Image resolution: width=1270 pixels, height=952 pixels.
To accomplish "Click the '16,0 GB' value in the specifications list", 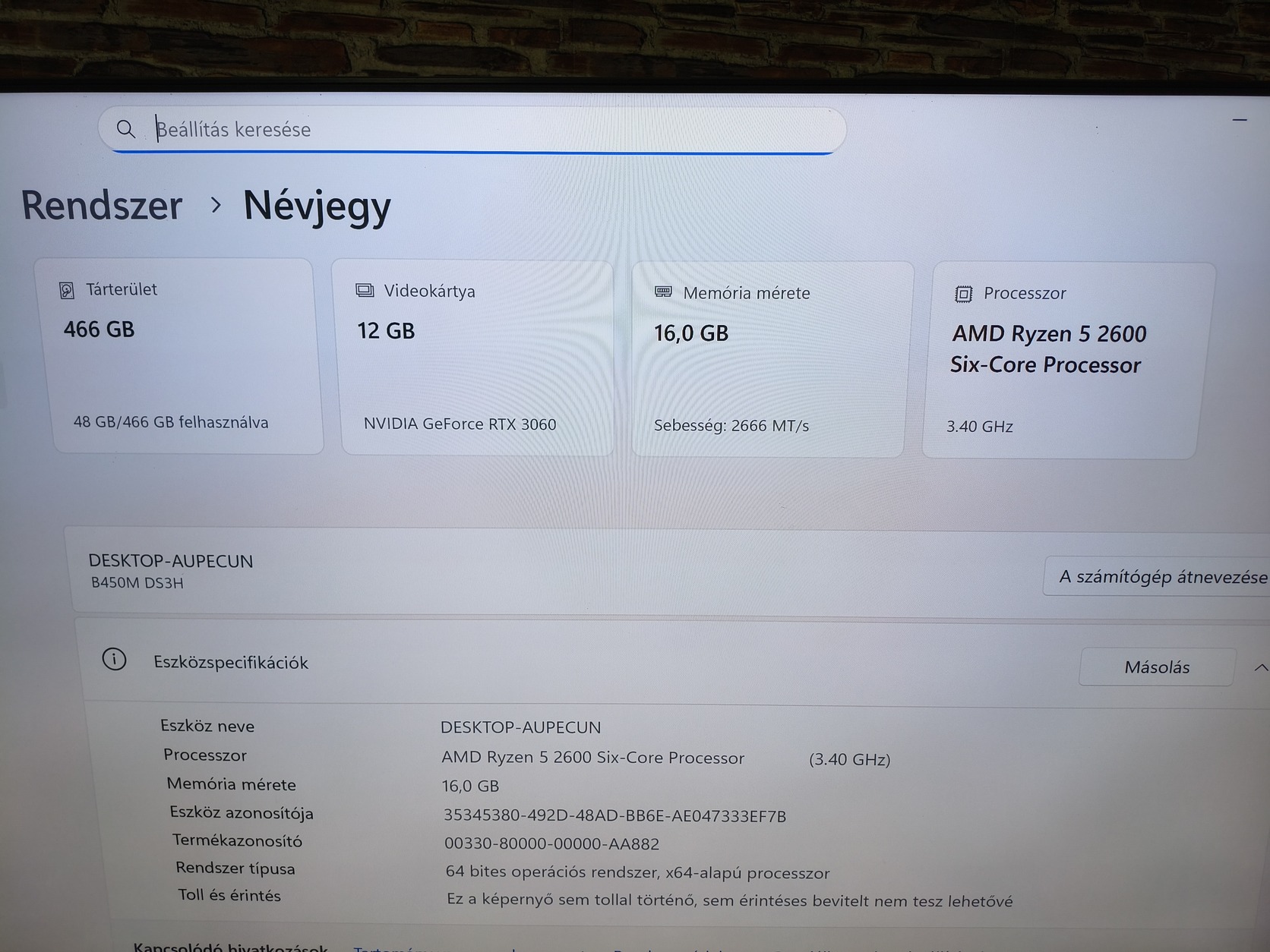I will pos(470,786).
